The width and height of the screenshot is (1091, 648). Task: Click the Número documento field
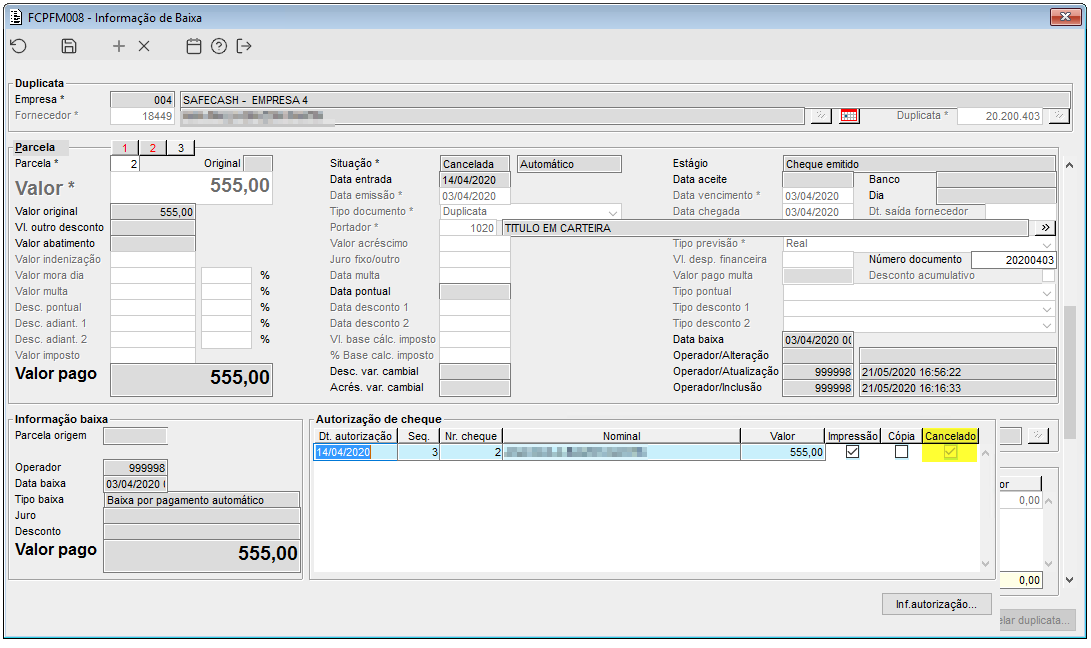point(1014,260)
